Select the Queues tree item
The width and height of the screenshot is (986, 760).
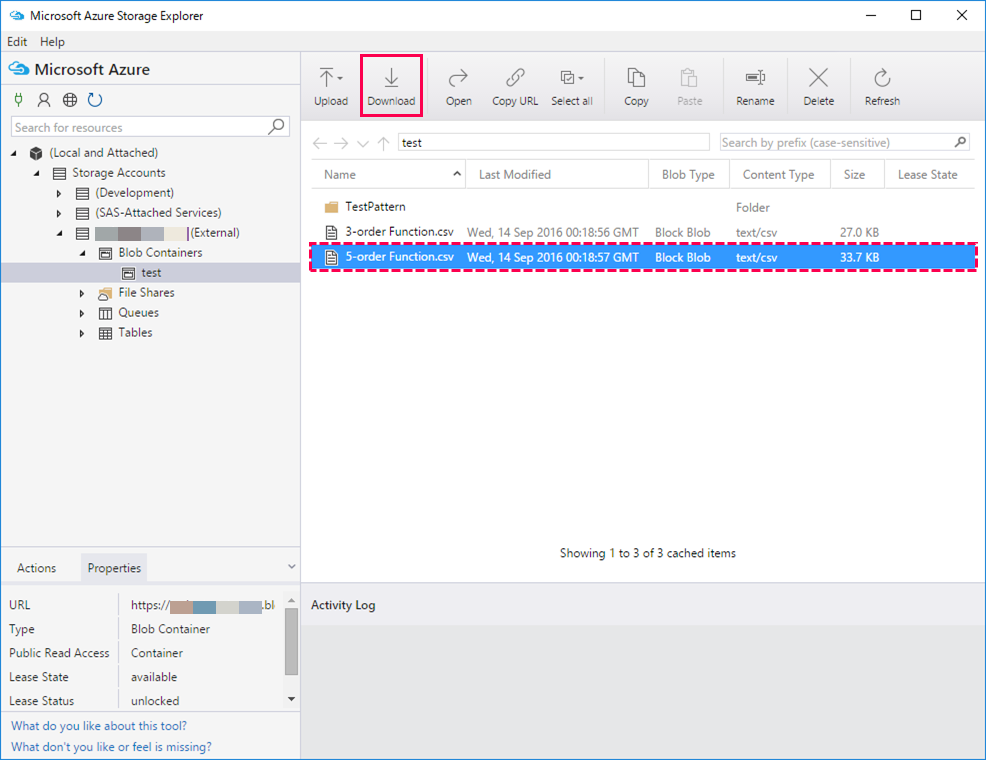coord(138,312)
